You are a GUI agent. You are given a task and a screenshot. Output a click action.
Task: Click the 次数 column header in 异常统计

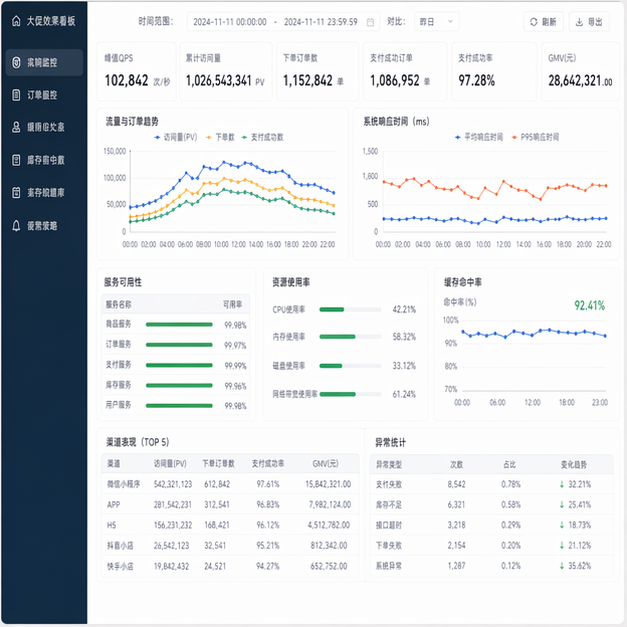[456, 465]
